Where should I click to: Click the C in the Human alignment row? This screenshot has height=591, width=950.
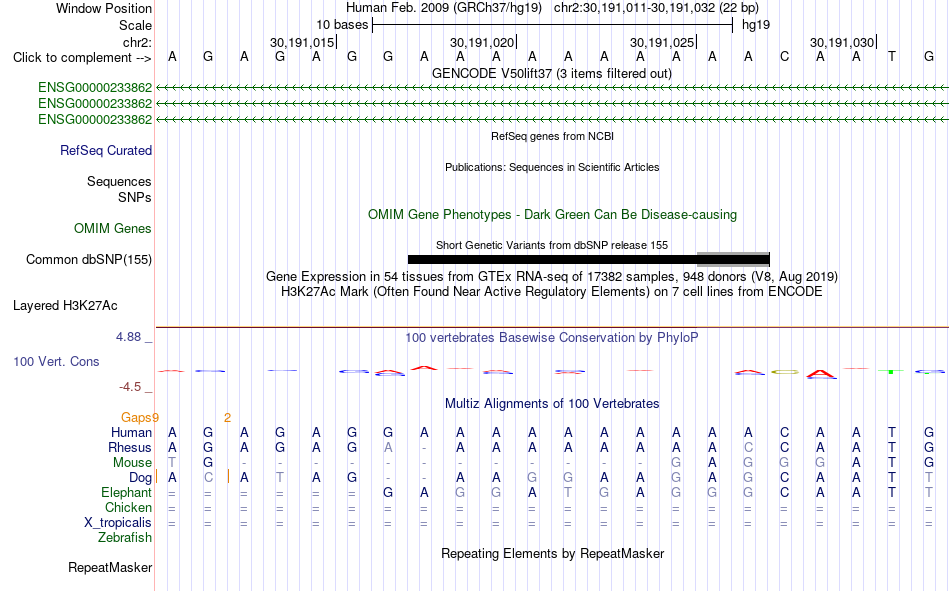pyautogui.click(x=785, y=432)
